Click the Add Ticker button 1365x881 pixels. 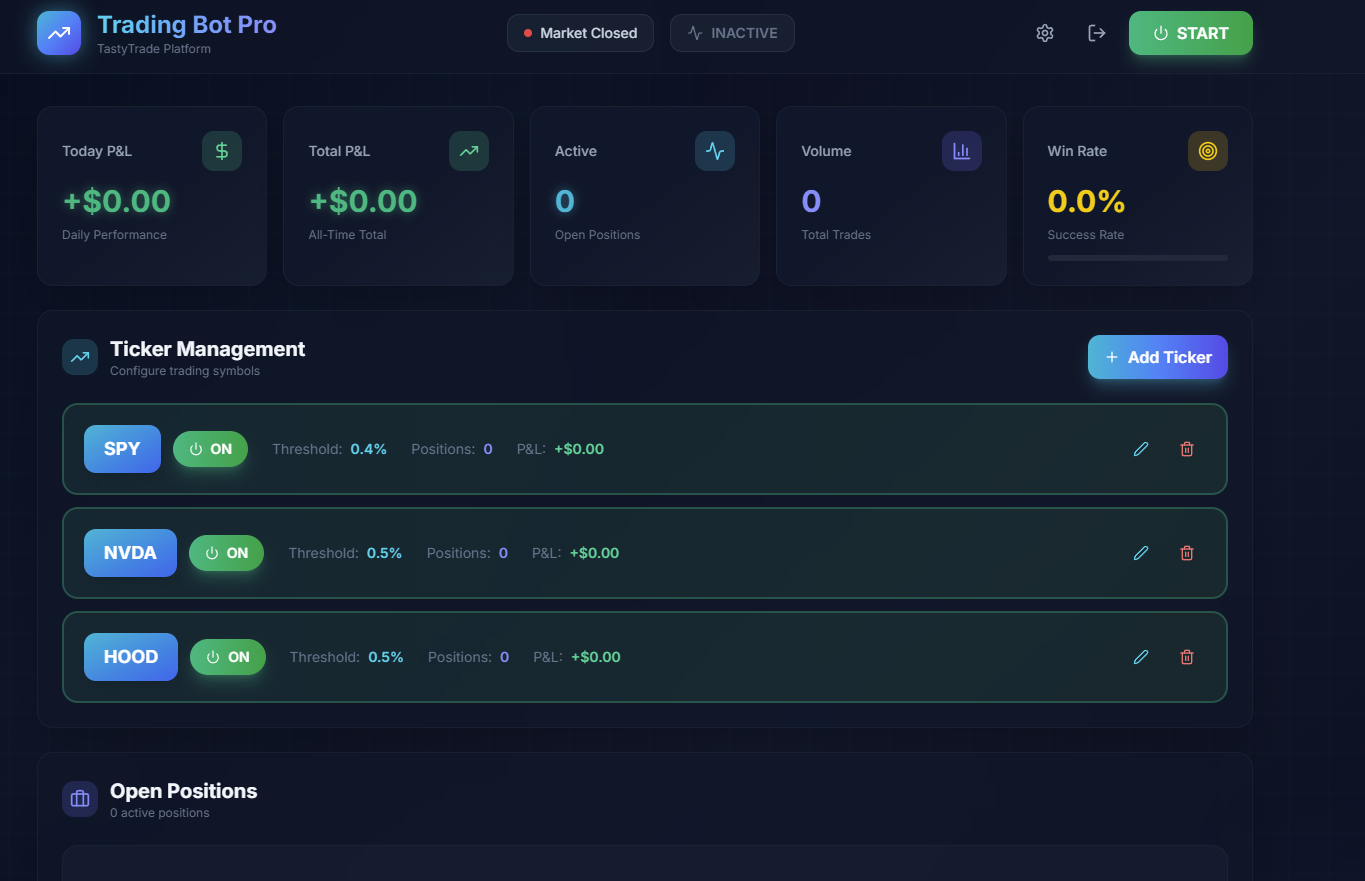point(1158,357)
